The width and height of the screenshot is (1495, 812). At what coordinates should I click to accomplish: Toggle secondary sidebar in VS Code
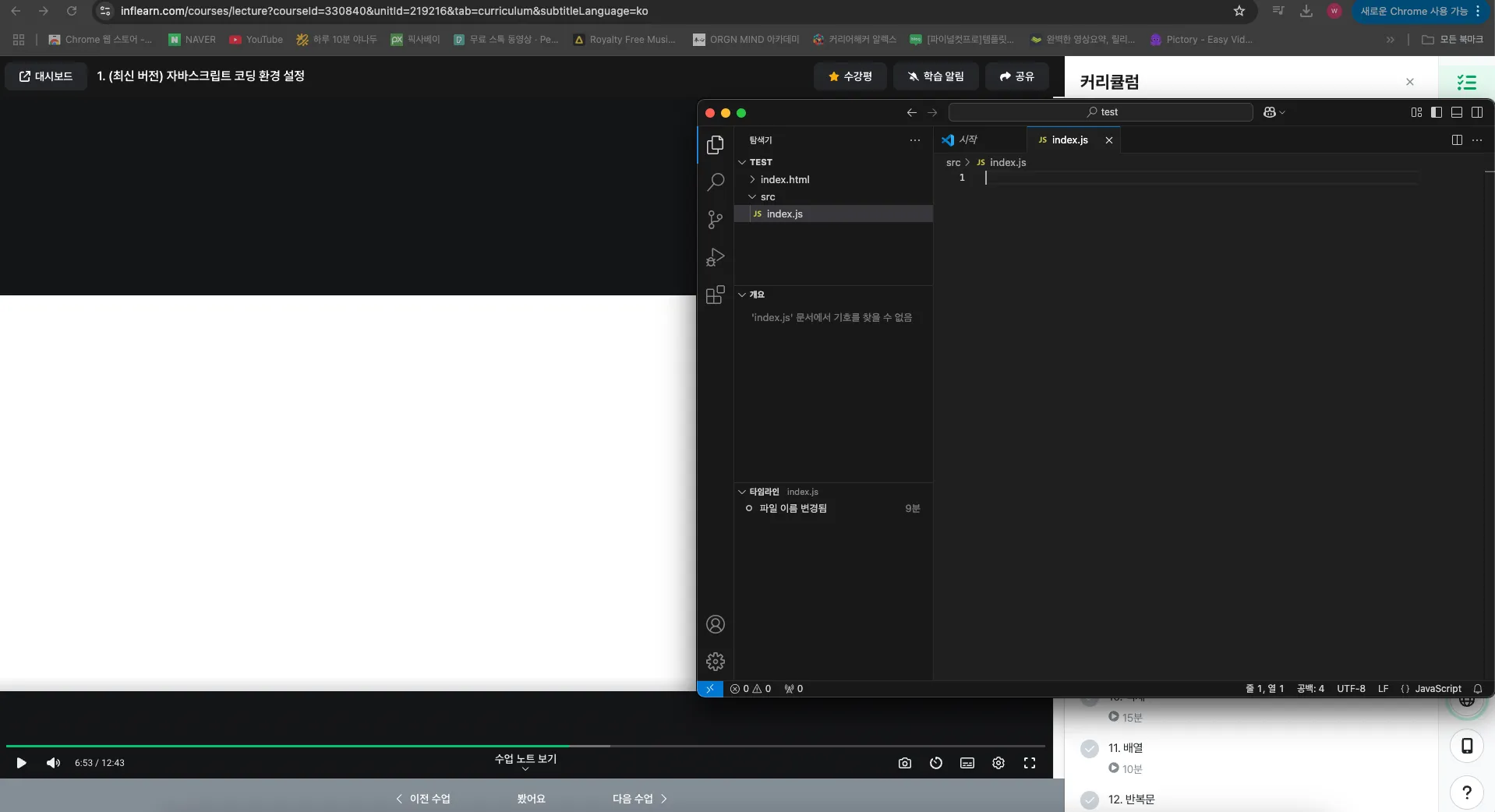click(1477, 112)
